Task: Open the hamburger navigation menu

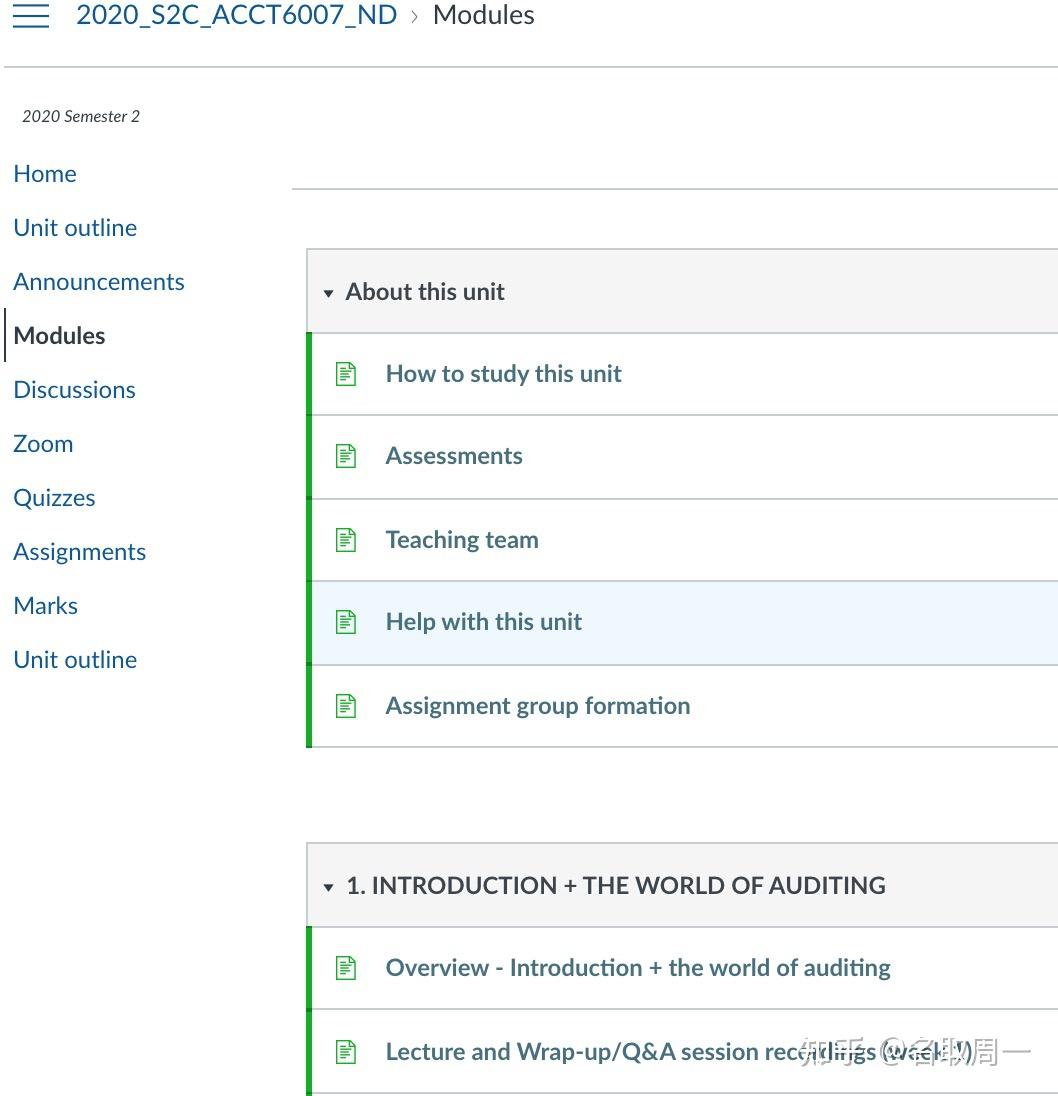Action: [x=31, y=15]
